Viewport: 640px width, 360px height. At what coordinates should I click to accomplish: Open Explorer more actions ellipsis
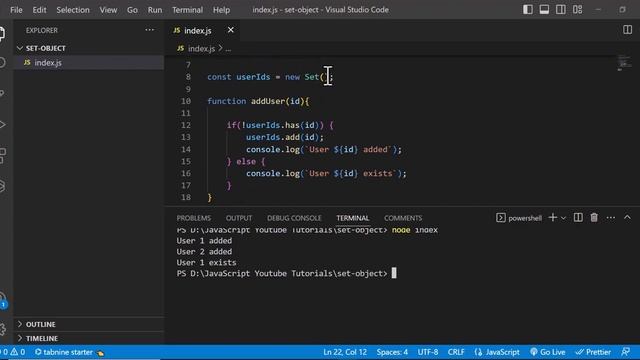tap(149, 30)
